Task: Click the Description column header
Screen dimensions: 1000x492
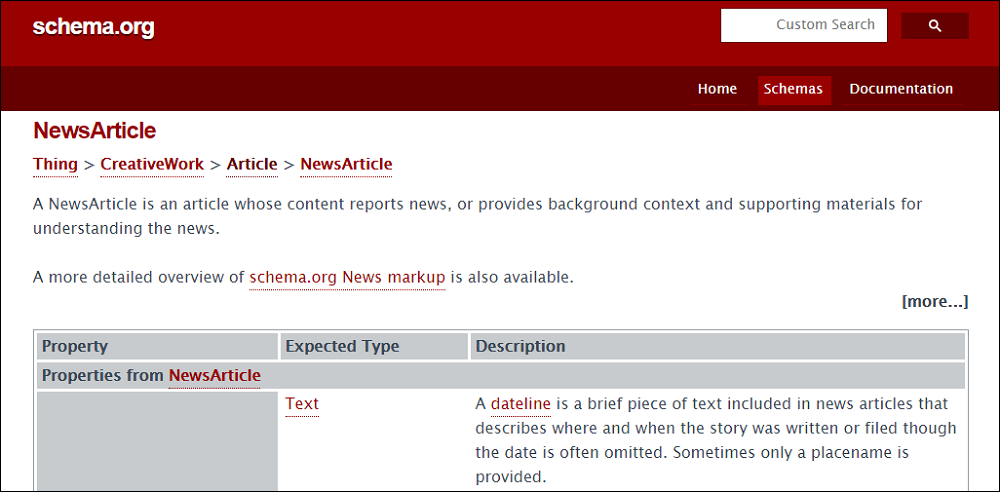Action: pos(718,347)
